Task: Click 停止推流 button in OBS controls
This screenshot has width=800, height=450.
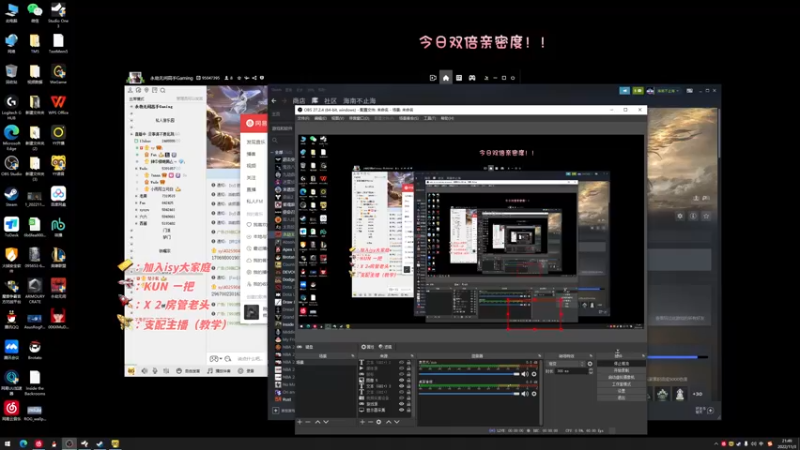Action: click(621, 363)
